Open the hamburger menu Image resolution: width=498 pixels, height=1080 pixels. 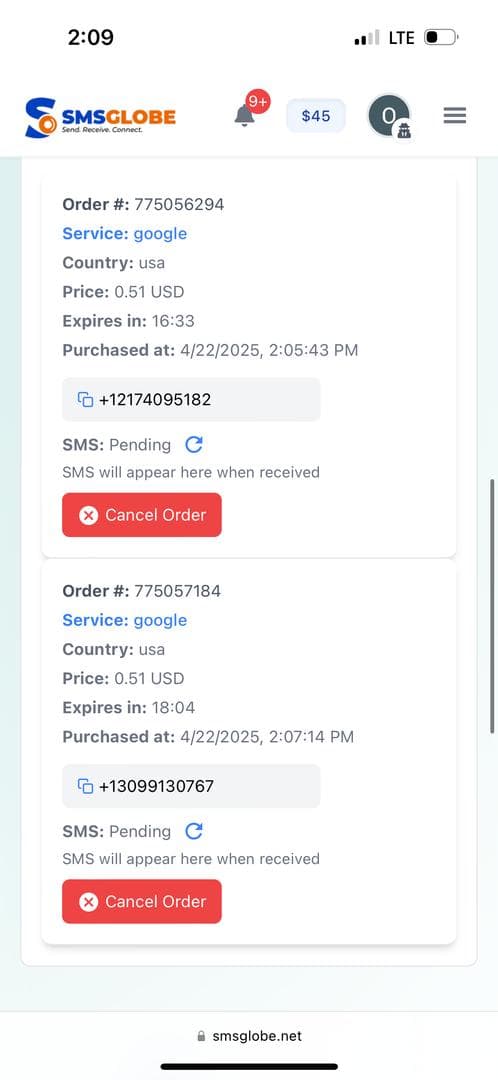pos(455,116)
